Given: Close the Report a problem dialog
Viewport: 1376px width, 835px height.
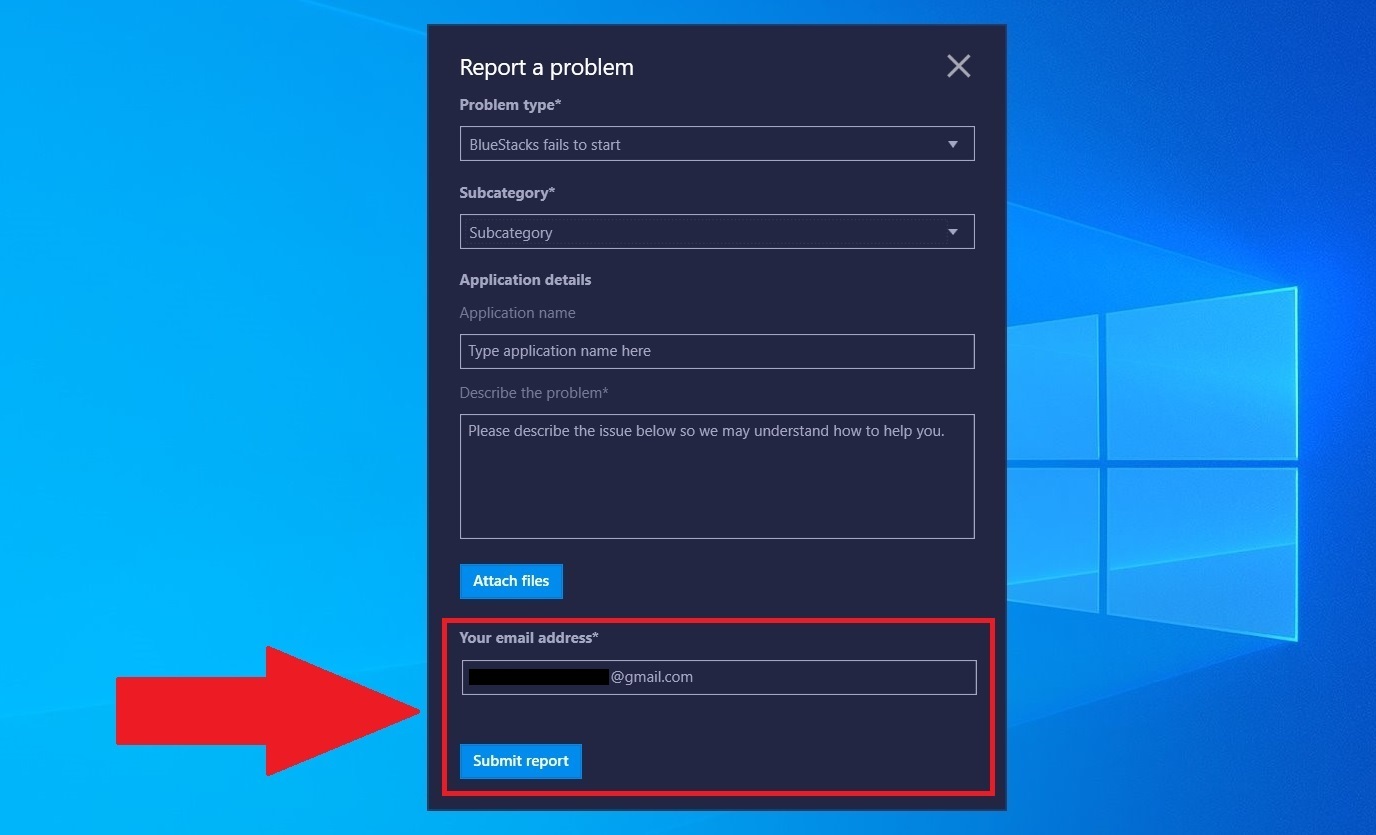Looking at the screenshot, I should [x=958, y=67].
